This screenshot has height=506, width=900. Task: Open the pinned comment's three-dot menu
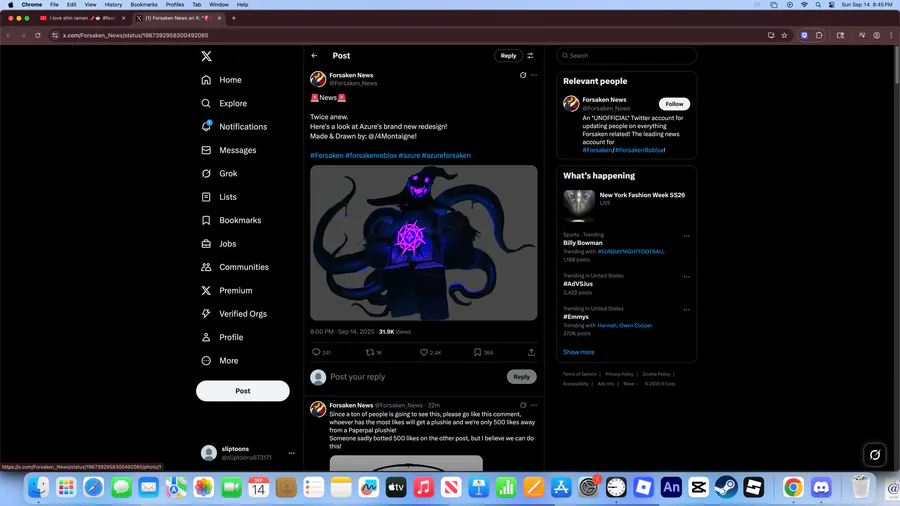(x=534, y=405)
